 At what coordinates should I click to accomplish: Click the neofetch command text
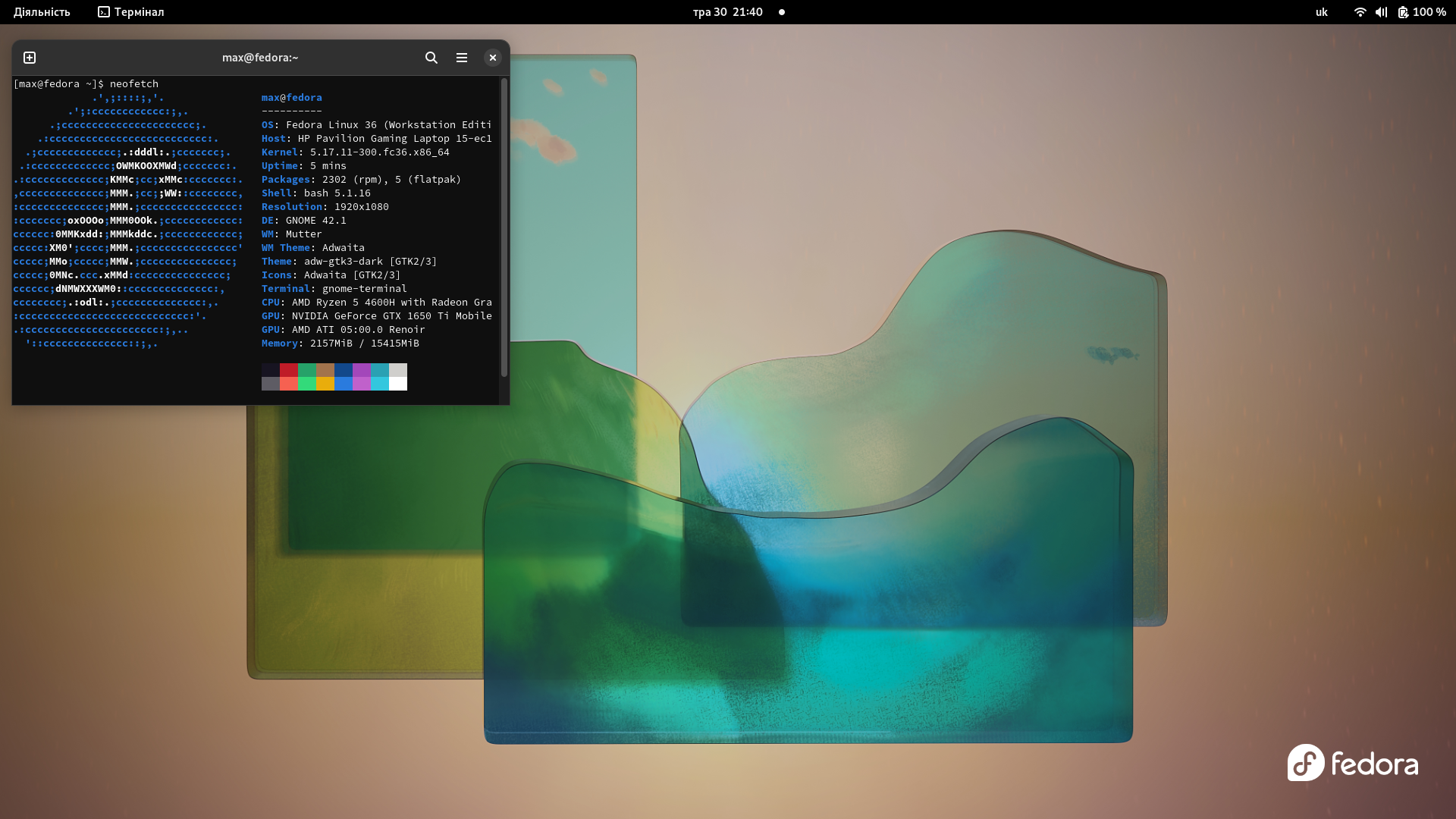coord(134,84)
